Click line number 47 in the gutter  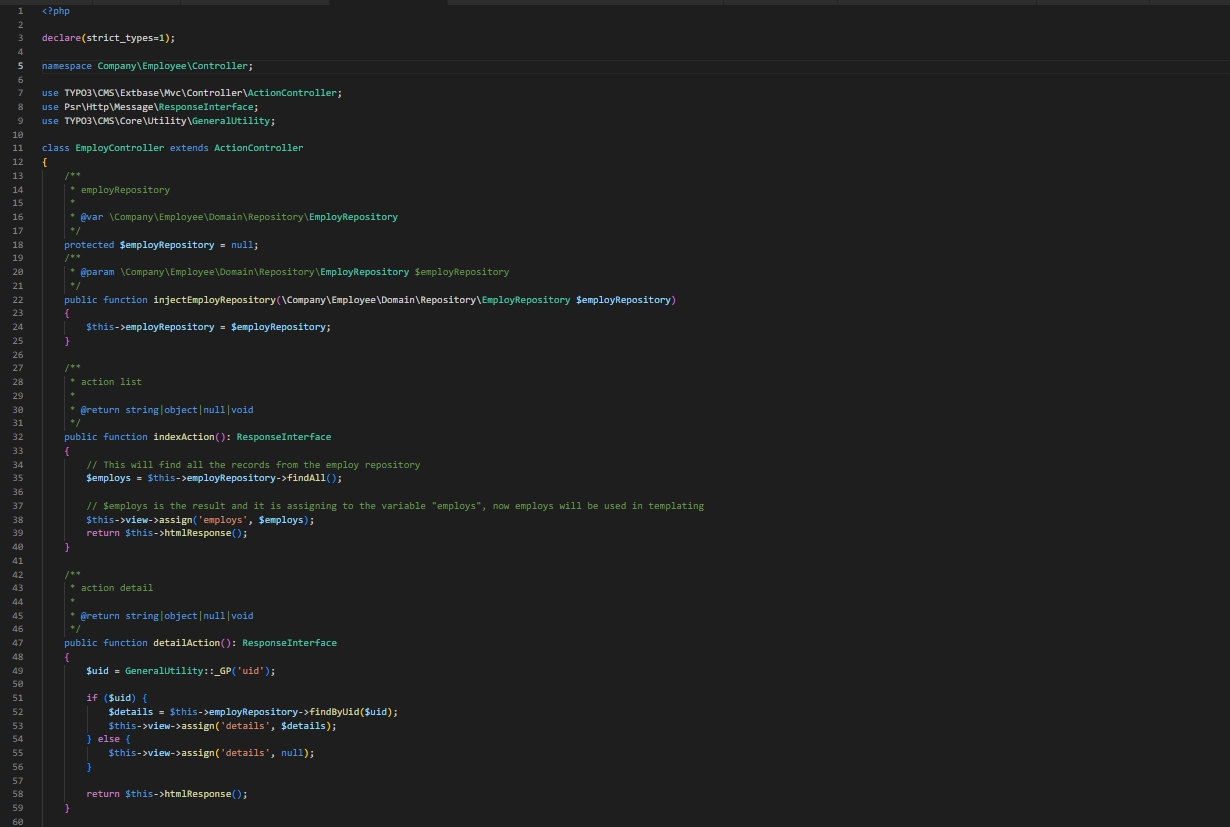(x=18, y=643)
